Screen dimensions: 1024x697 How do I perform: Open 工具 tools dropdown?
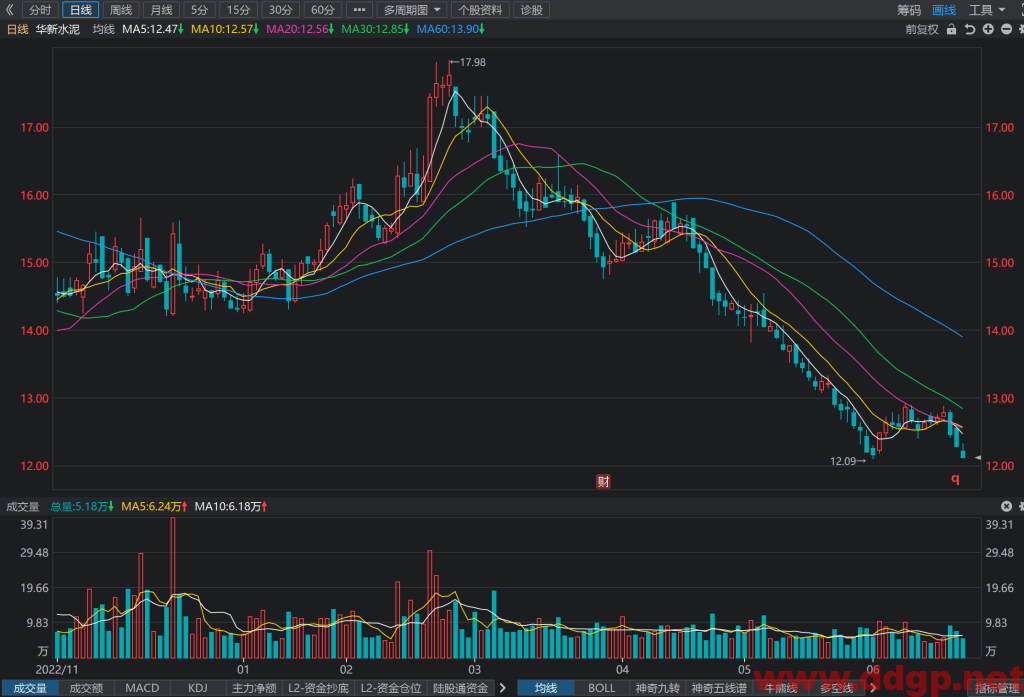tap(987, 10)
